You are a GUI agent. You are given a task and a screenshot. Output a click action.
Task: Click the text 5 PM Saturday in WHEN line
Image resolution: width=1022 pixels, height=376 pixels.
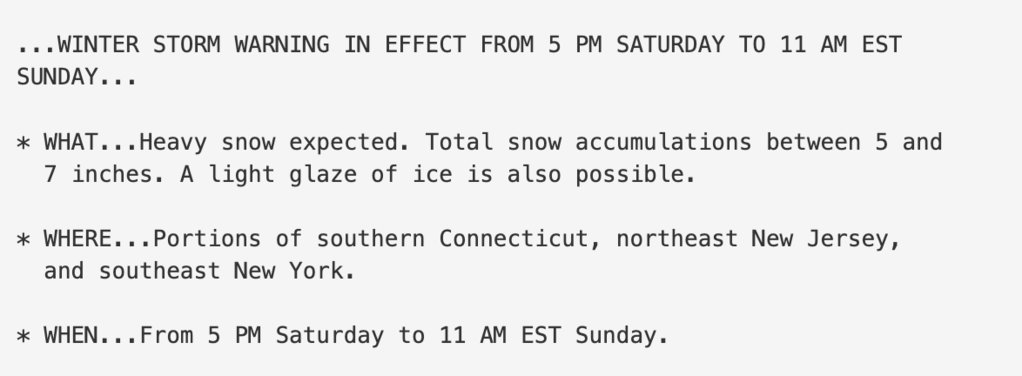[x=295, y=336]
